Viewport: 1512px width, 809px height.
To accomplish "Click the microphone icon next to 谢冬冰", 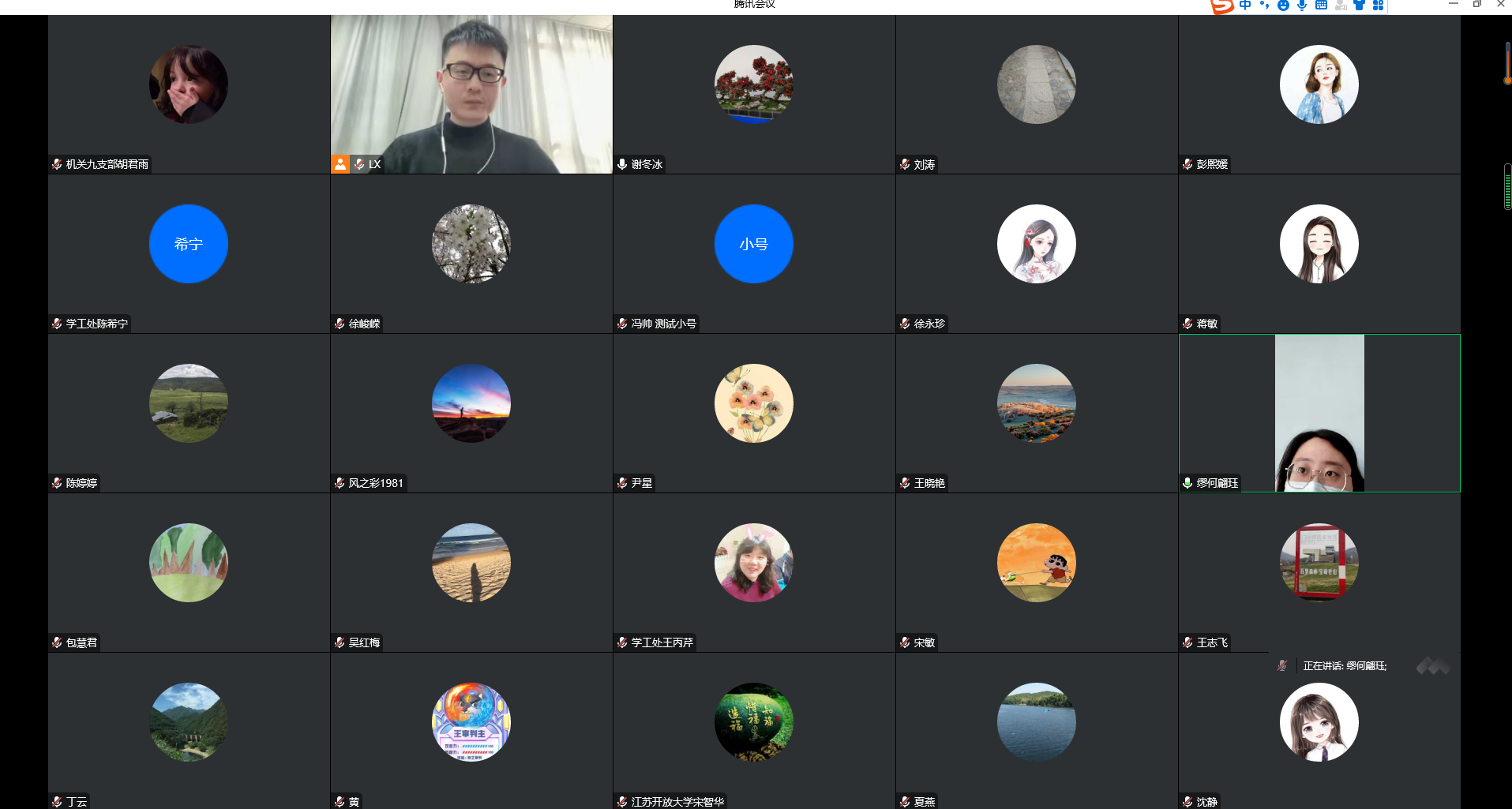I will coord(622,164).
